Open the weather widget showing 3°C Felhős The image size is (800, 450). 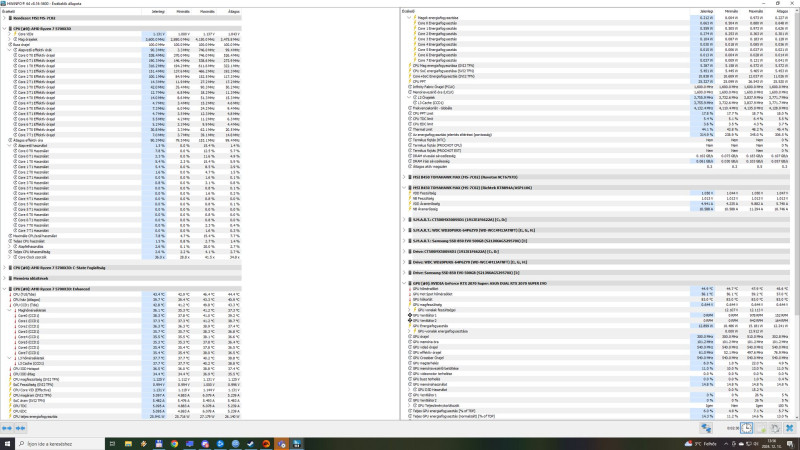[x=702, y=444]
